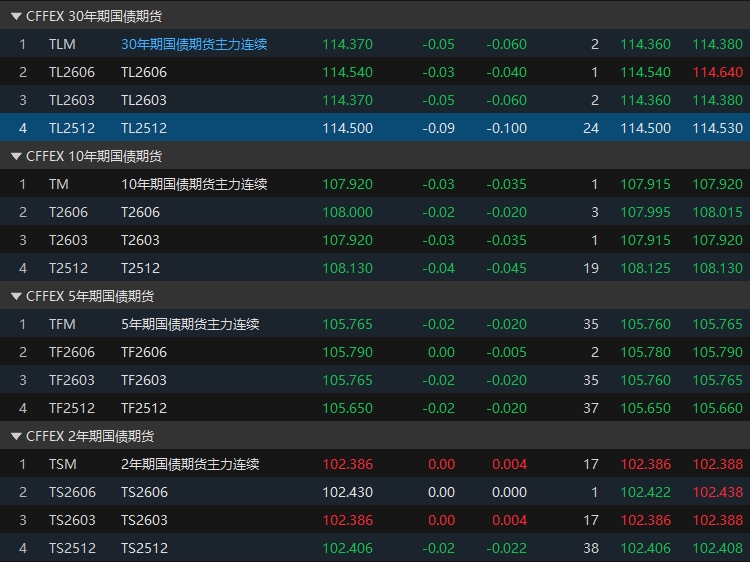
Task: Select the TS2606 code cell
Action: (72, 492)
